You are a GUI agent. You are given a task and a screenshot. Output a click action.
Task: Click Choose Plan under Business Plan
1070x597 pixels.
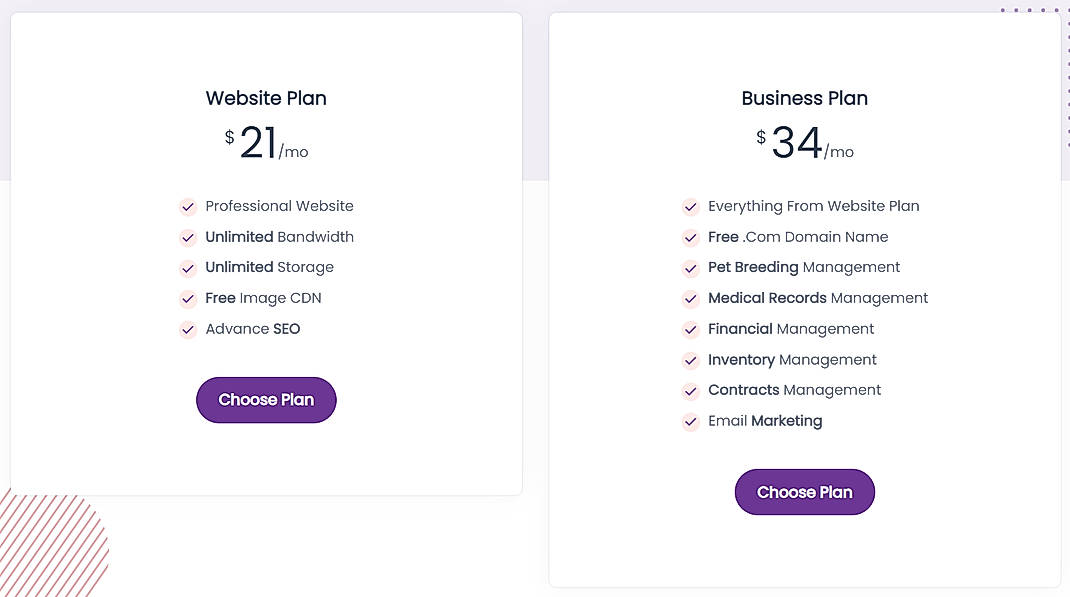click(x=804, y=491)
